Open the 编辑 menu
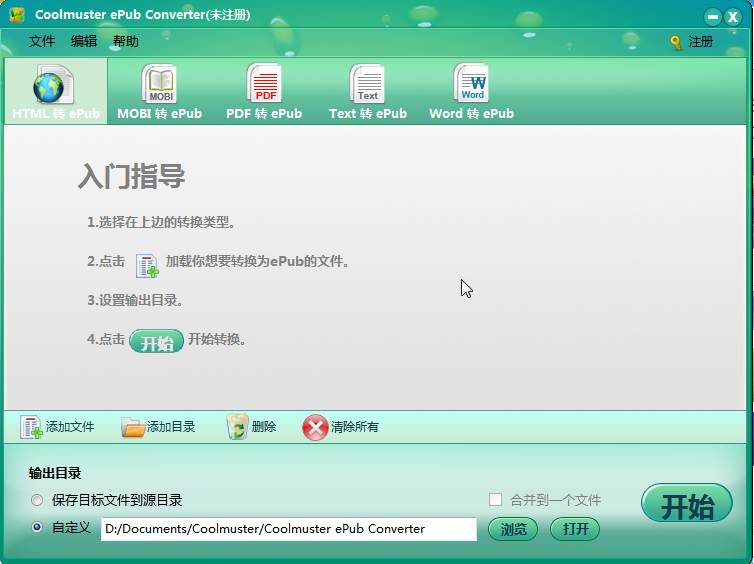 [84, 41]
